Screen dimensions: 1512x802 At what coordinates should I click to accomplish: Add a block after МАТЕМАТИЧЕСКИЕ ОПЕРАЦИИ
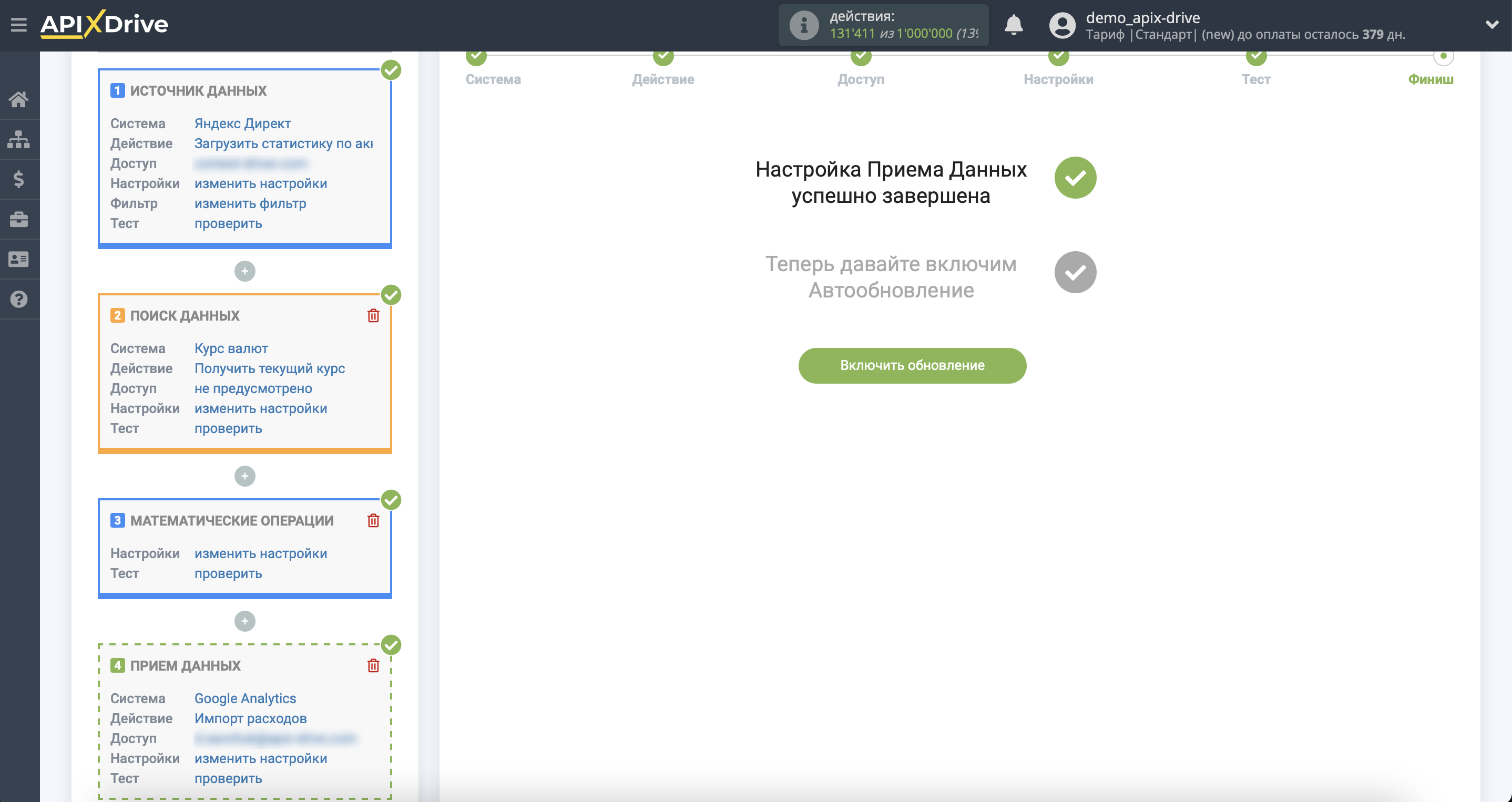[x=245, y=621]
